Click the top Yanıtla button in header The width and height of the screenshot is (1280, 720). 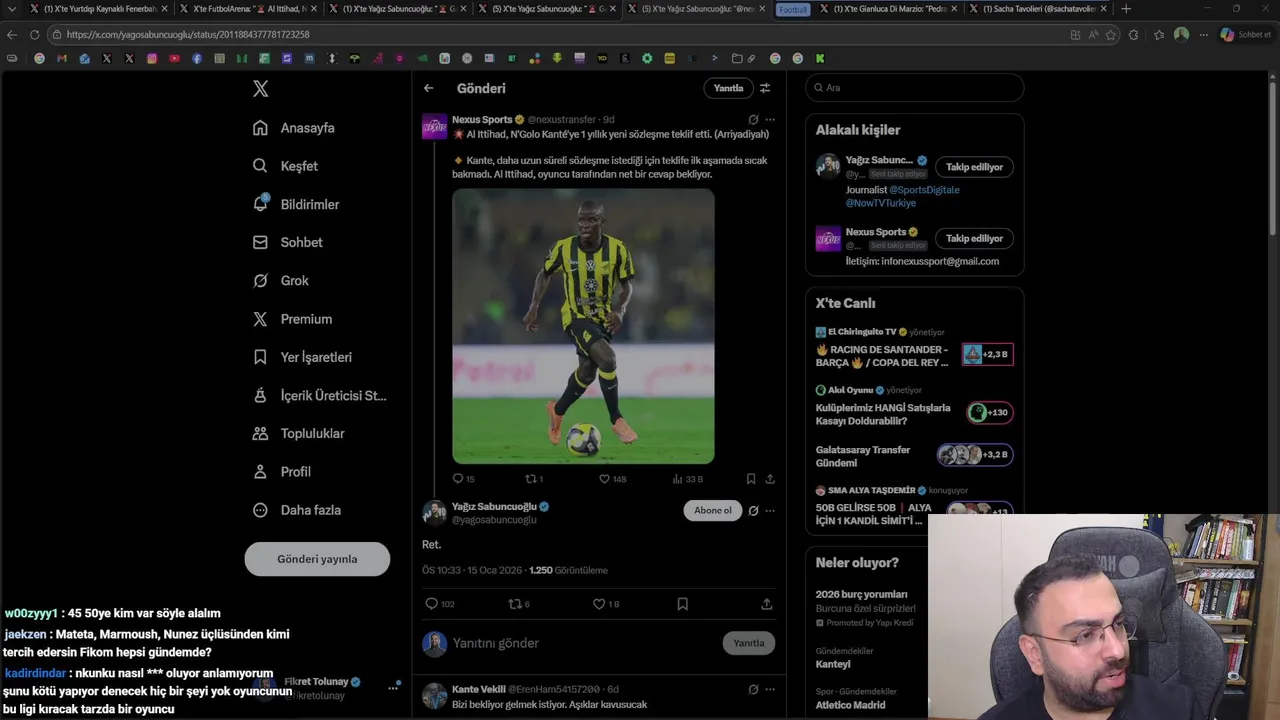pos(728,88)
